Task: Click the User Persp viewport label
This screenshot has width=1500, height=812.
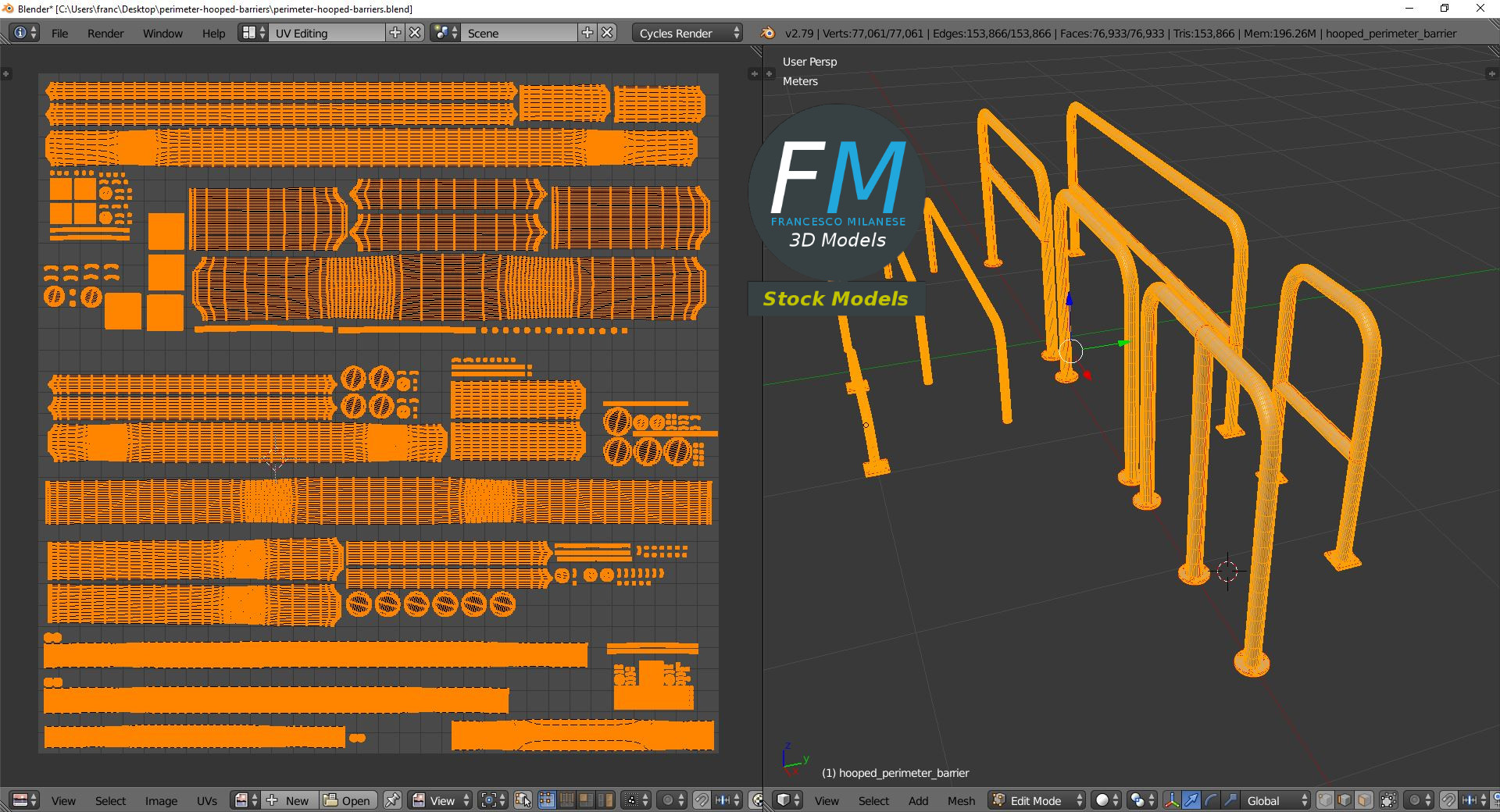Action: click(809, 62)
